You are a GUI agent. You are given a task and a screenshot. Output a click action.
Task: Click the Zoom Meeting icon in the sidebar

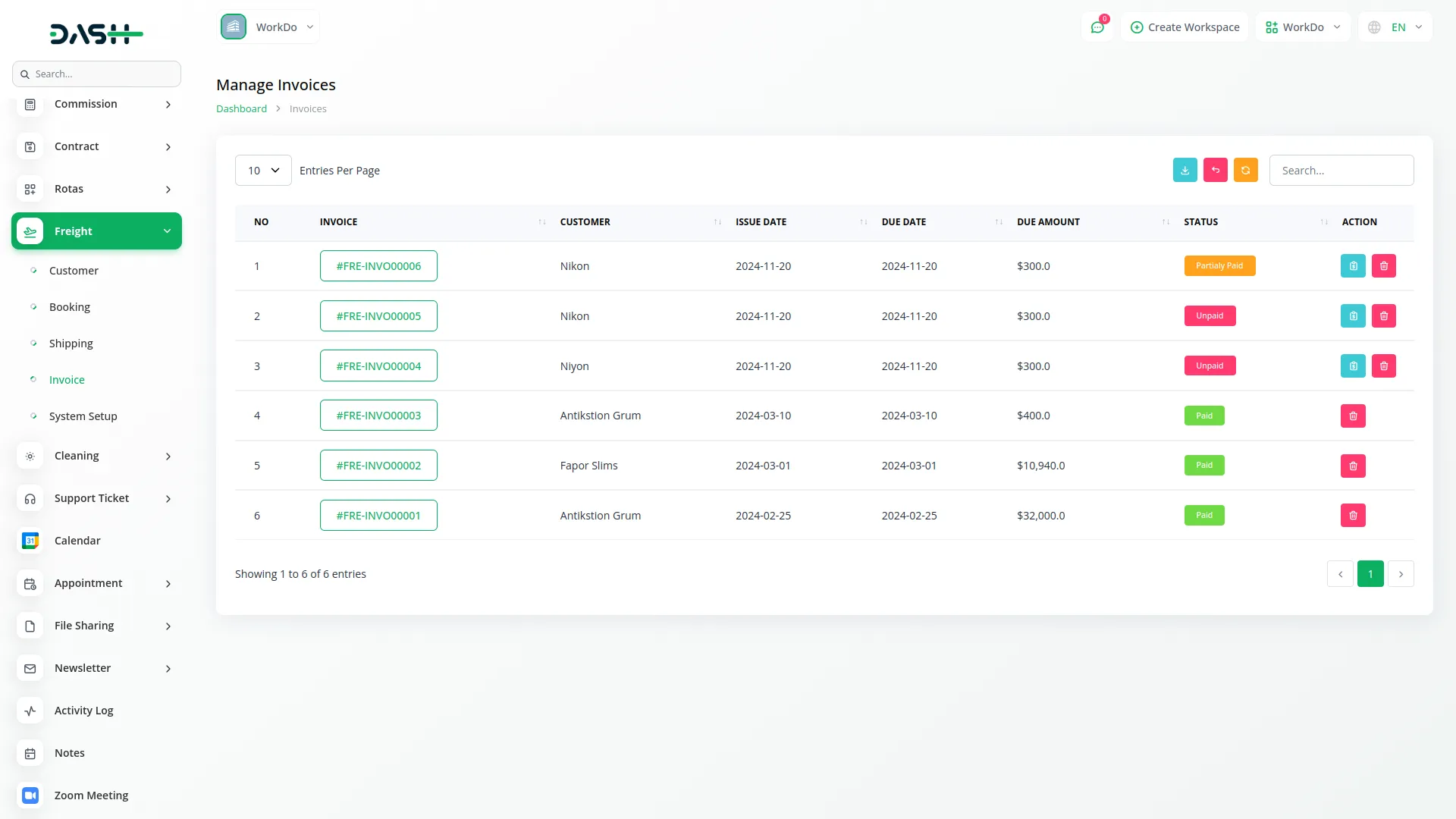30,795
